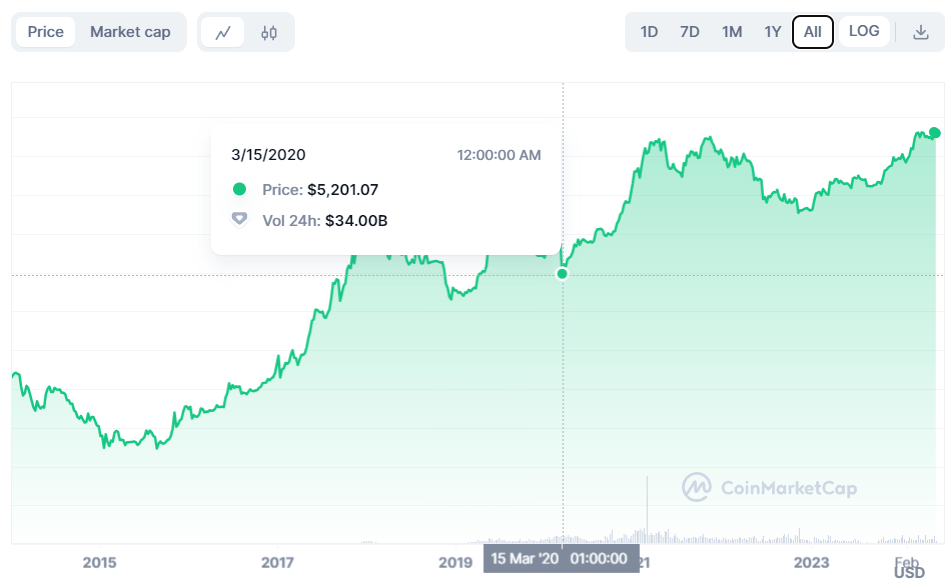Click the download chart icon

(x=921, y=32)
